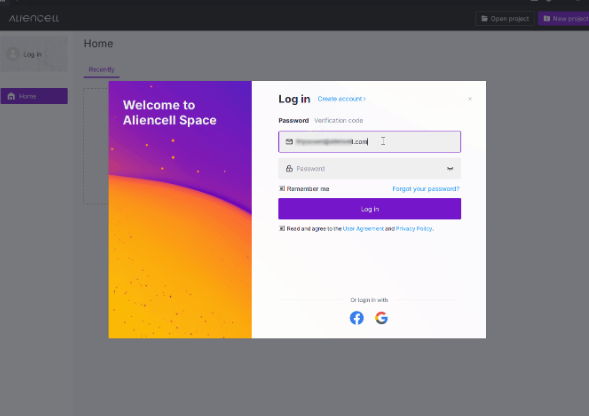Screen dimensions: 589x416
Task: Click the Open project folder icon
Action: (x=485, y=18)
